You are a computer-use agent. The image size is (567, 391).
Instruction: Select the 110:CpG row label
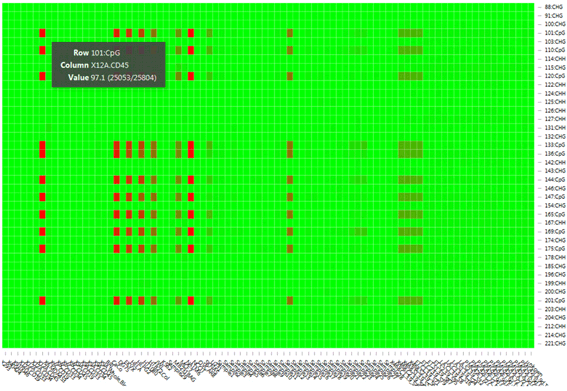555,50
